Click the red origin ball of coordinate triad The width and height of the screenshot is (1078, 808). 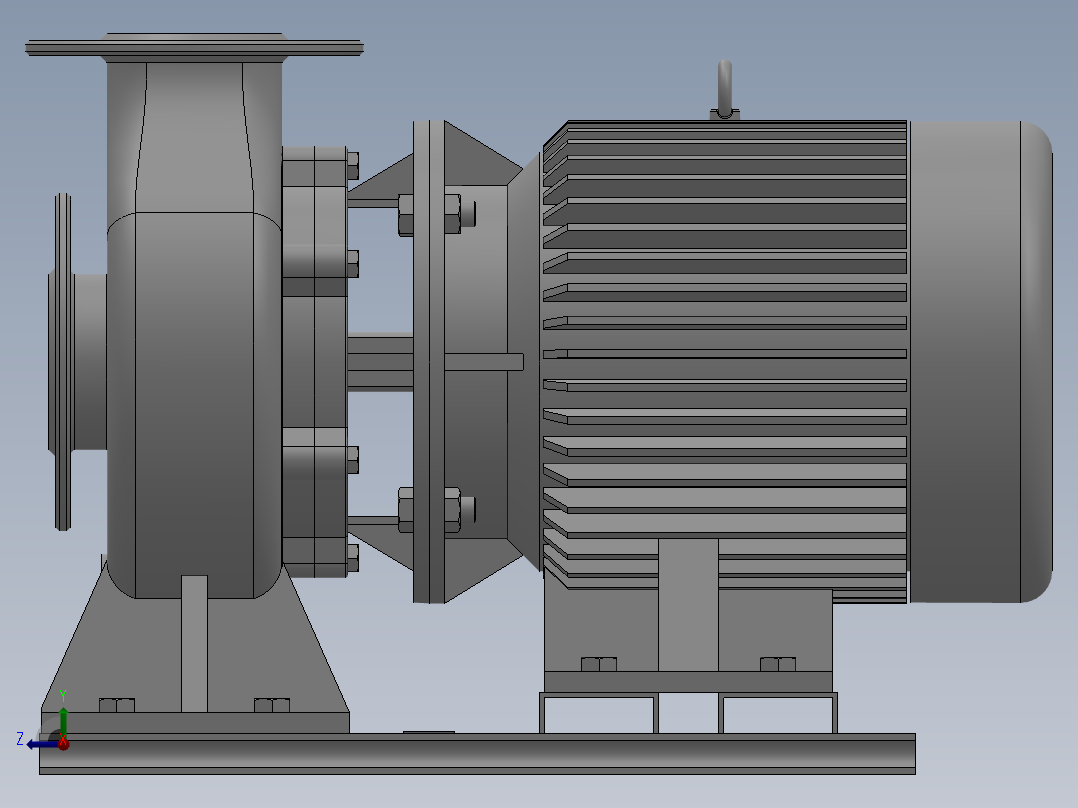pyautogui.click(x=63, y=743)
